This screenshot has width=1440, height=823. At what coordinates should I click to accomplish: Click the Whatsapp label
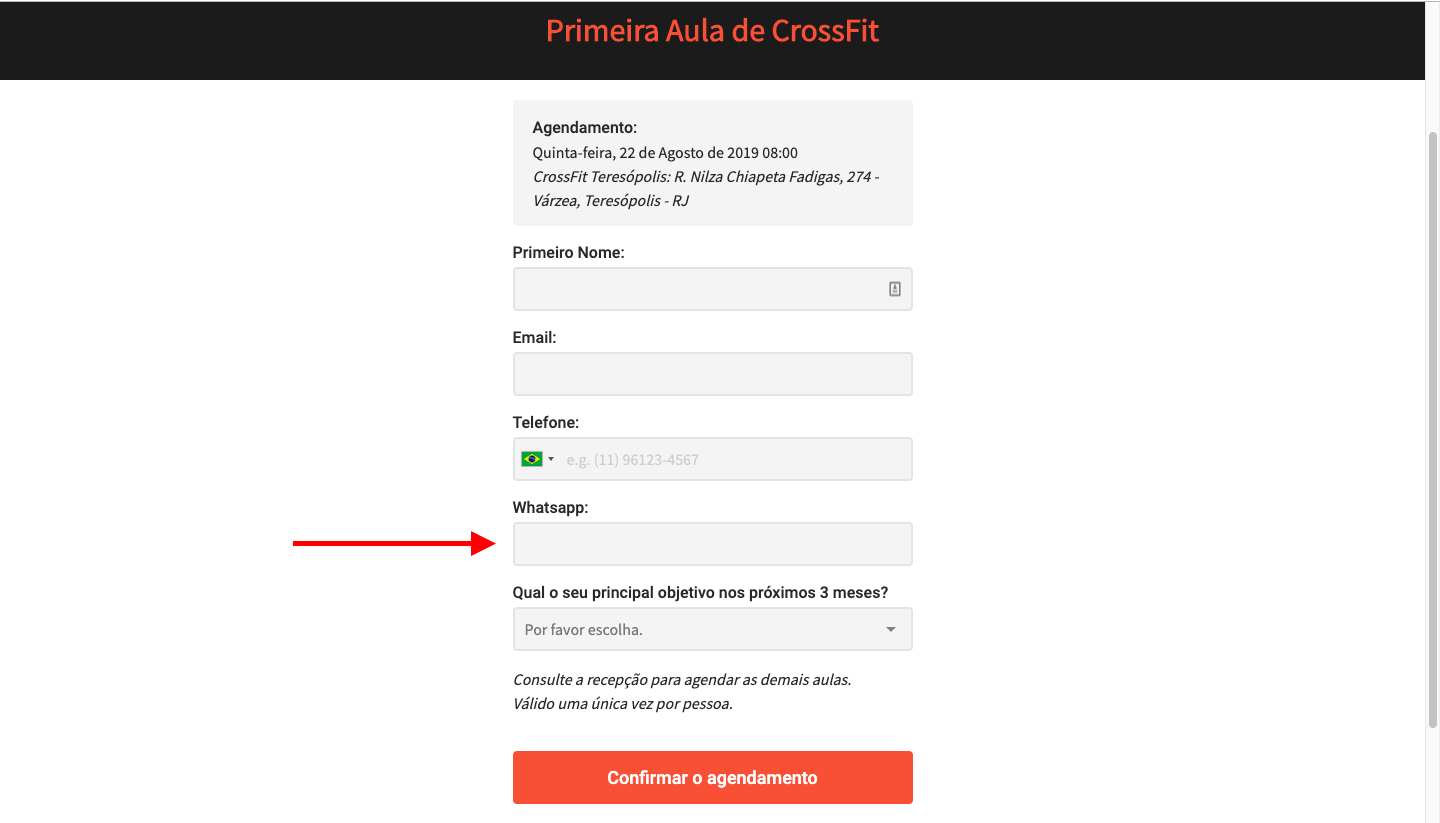tap(550, 508)
